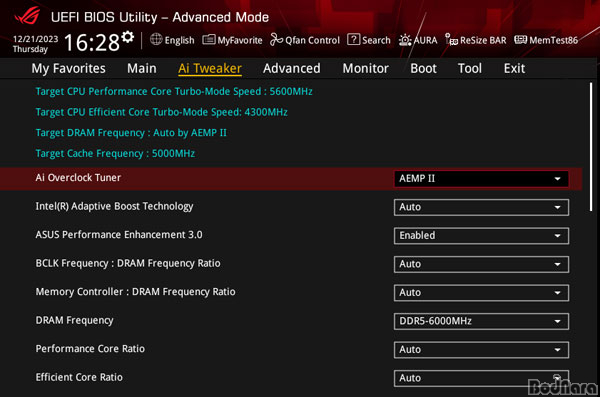Expand Performance Core Ratio dropdown
The height and width of the screenshot is (397, 600).
click(481, 350)
